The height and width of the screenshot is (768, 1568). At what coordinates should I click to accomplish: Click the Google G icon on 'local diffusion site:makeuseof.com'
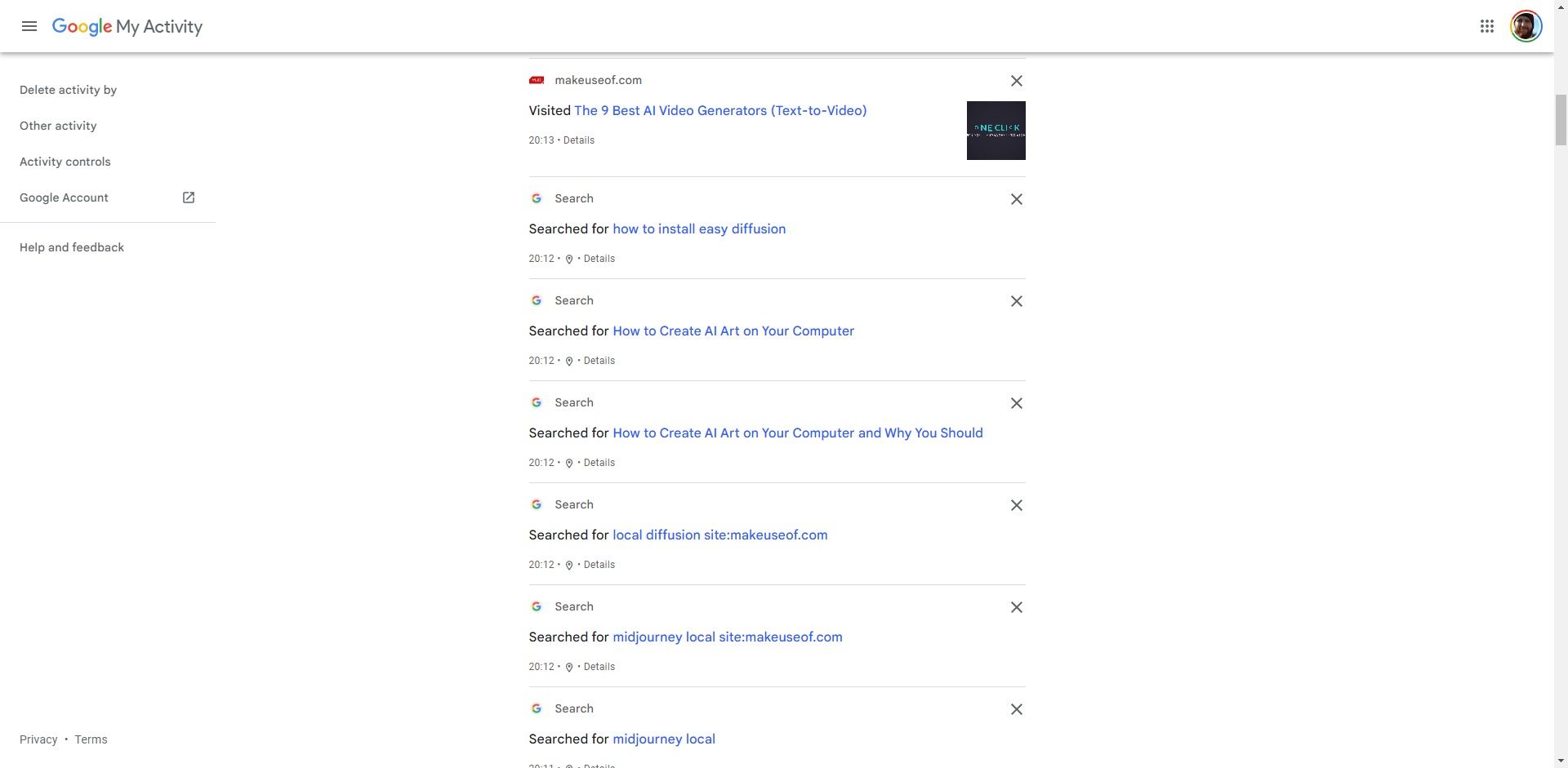537,504
